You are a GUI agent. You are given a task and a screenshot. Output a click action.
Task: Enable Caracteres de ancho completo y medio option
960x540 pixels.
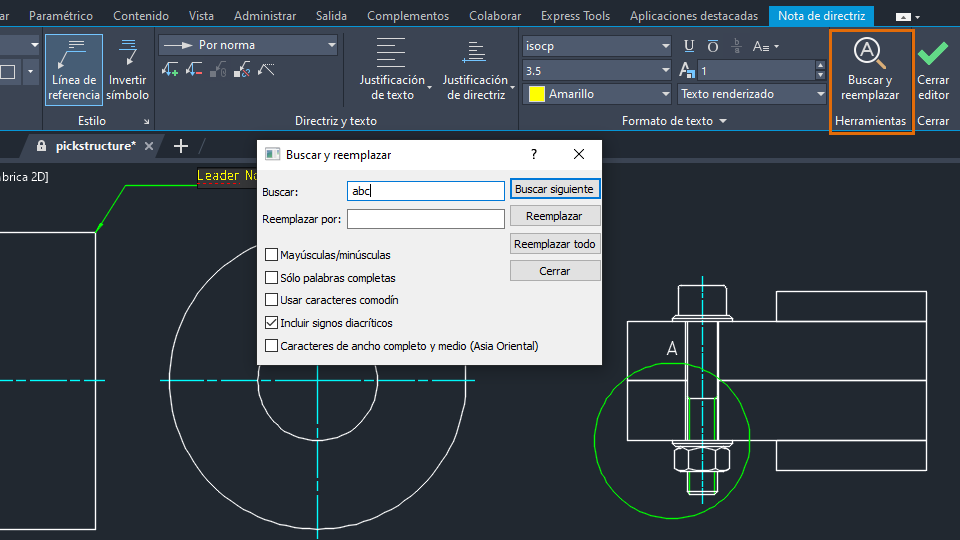click(x=271, y=345)
